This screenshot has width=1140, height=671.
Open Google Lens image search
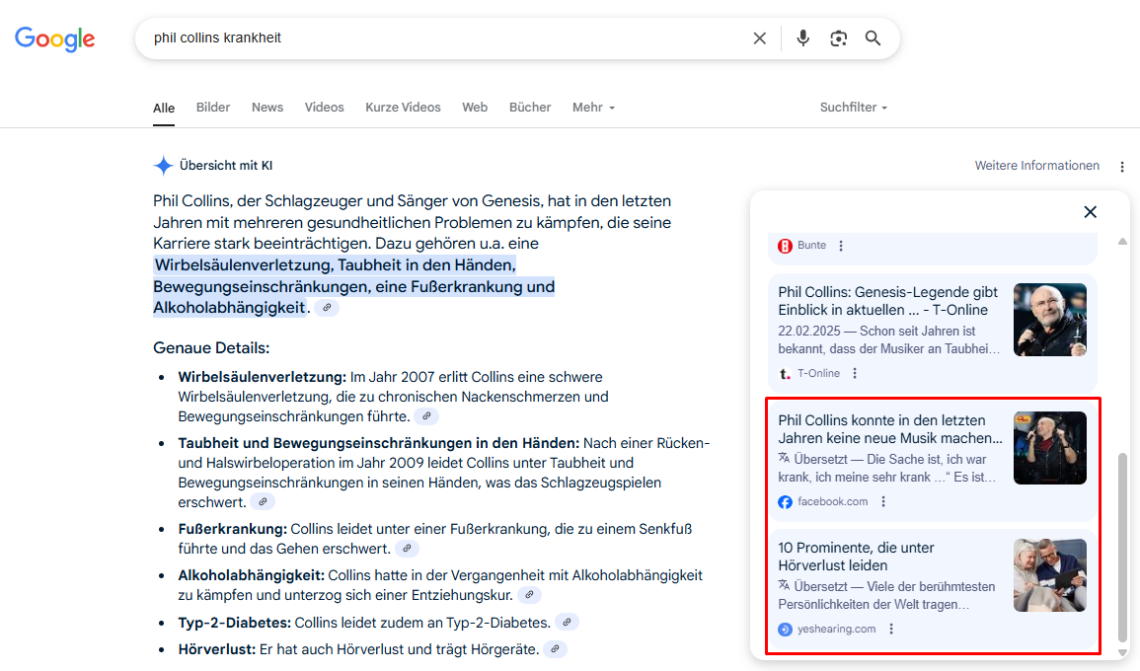(838, 38)
